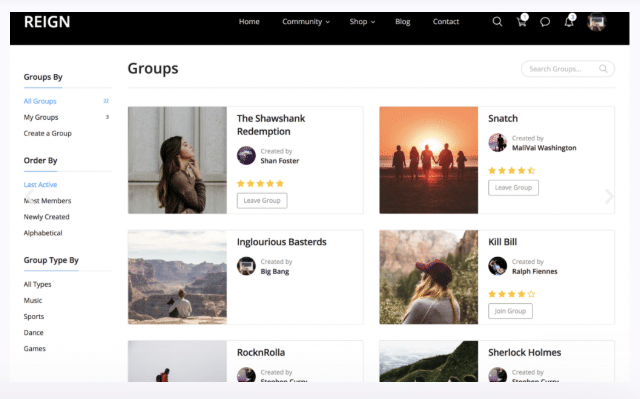Click the RocknRolla group photo
Screen dimensions: 640x399
tap(177, 361)
